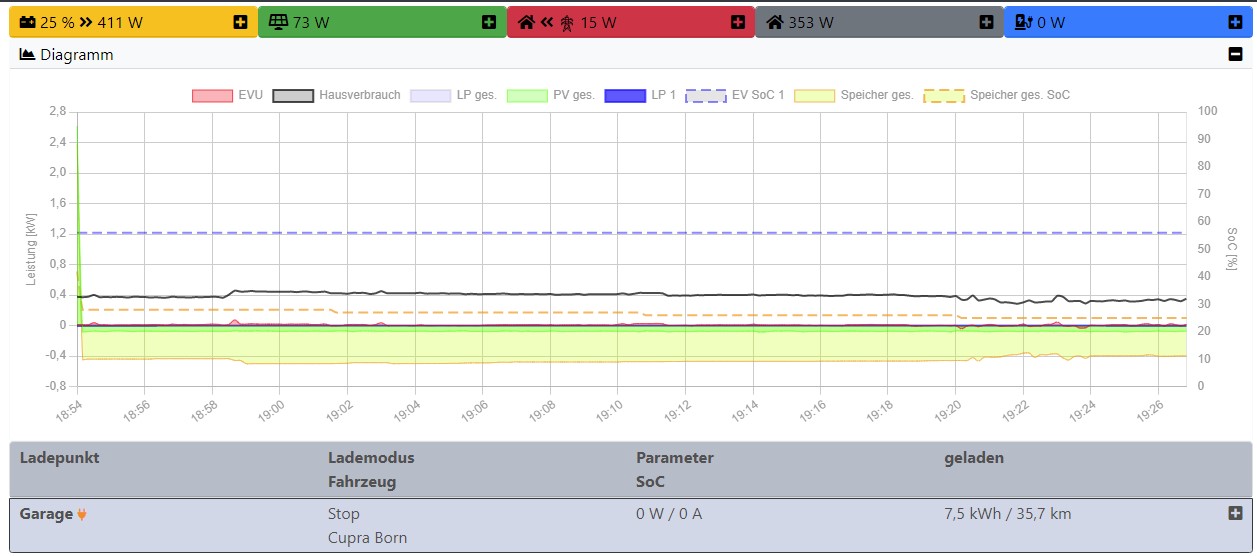Click the Fahrzeug header label
This screenshot has height=556, width=1257.
coord(362,482)
